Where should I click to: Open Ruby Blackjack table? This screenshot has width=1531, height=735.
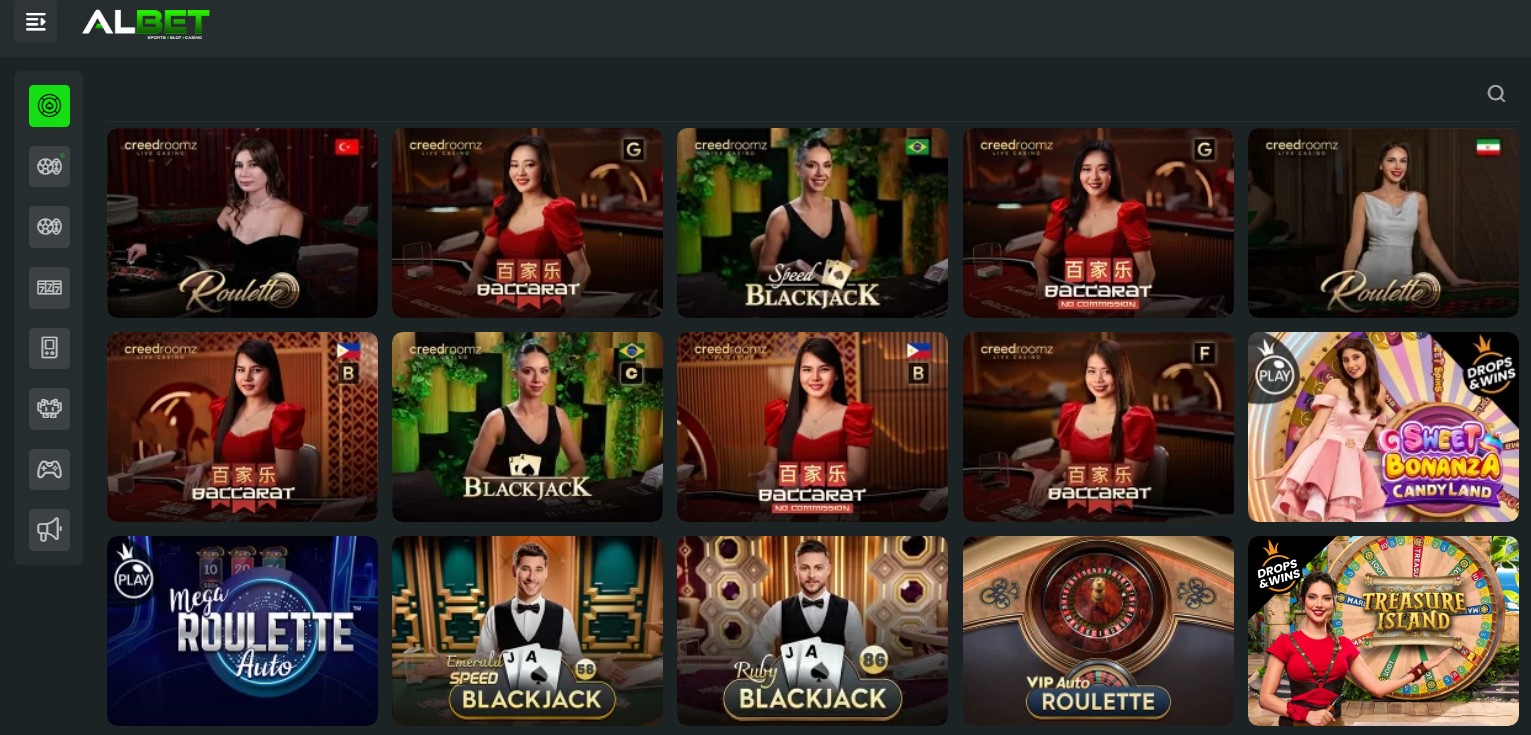point(812,631)
